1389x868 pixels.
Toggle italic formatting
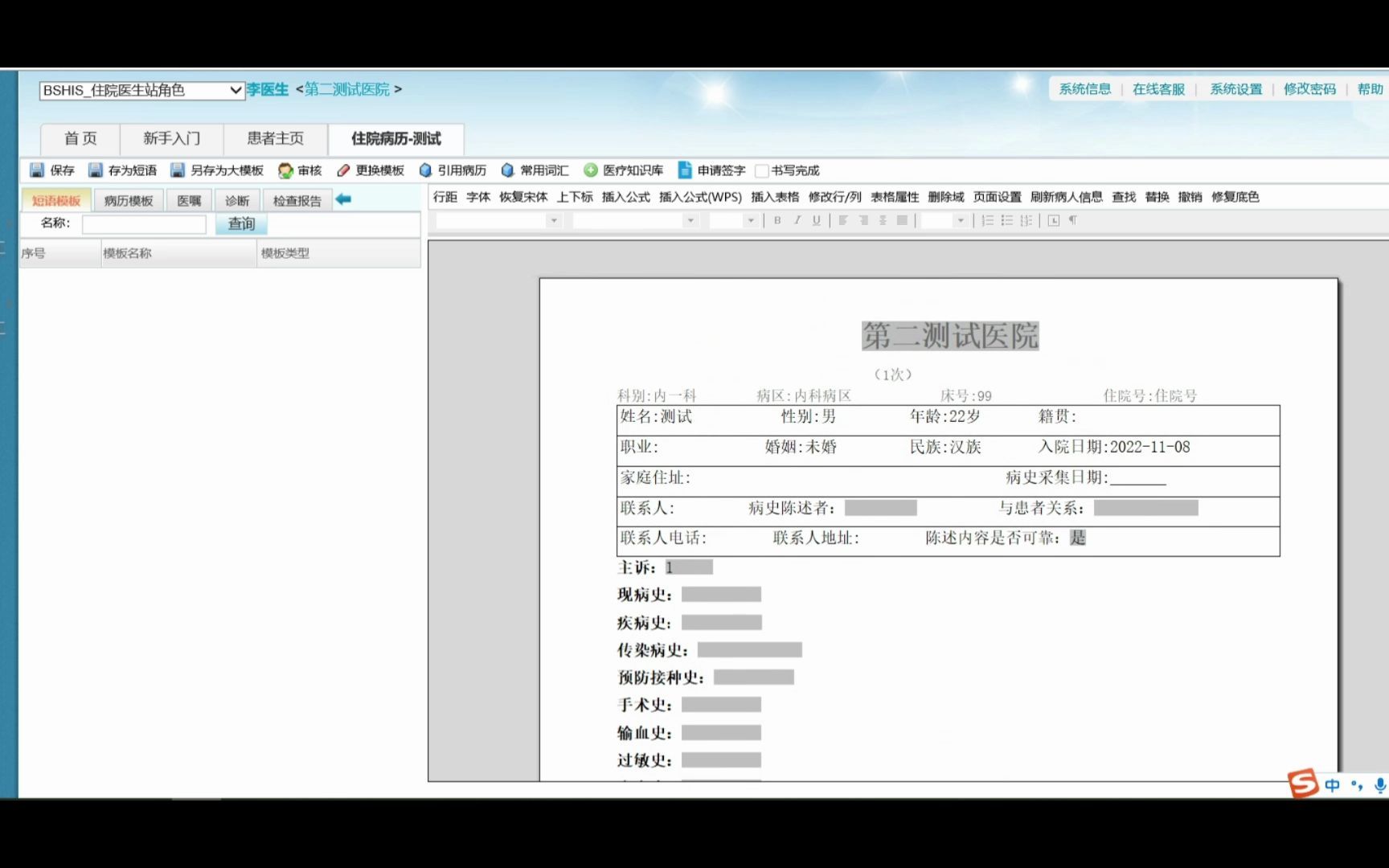[797, 220]
